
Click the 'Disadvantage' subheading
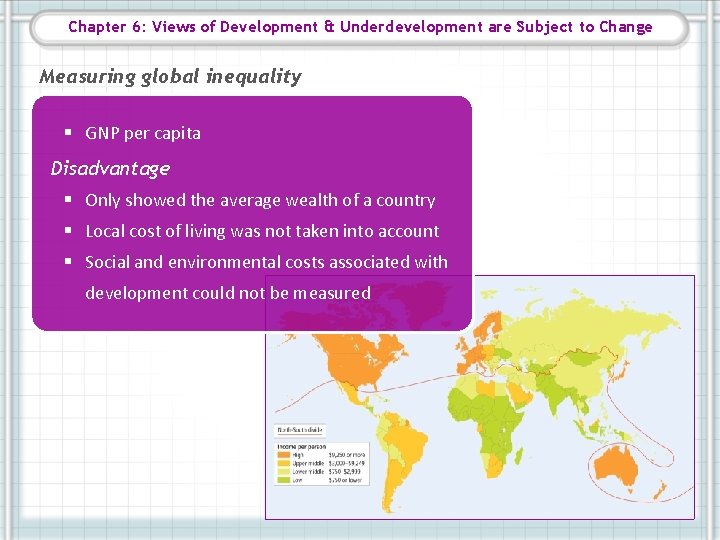(110, 168)
